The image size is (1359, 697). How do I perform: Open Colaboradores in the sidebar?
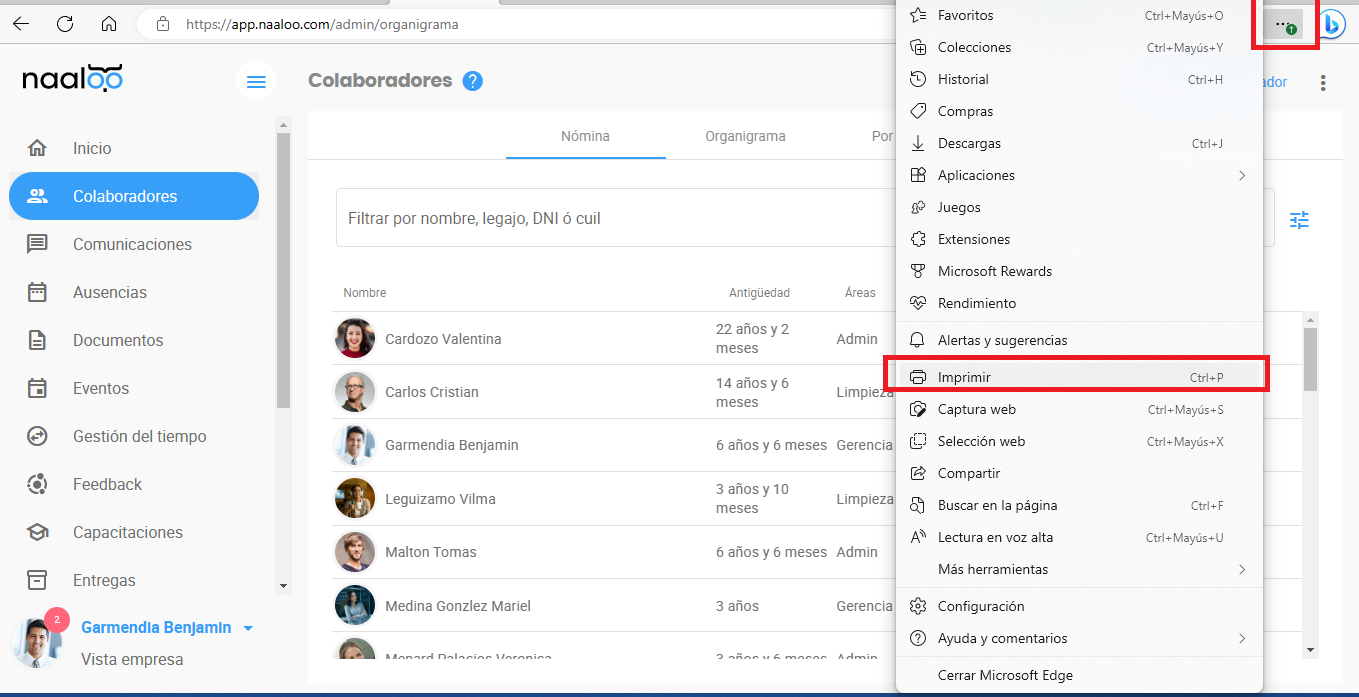[134, 196]
